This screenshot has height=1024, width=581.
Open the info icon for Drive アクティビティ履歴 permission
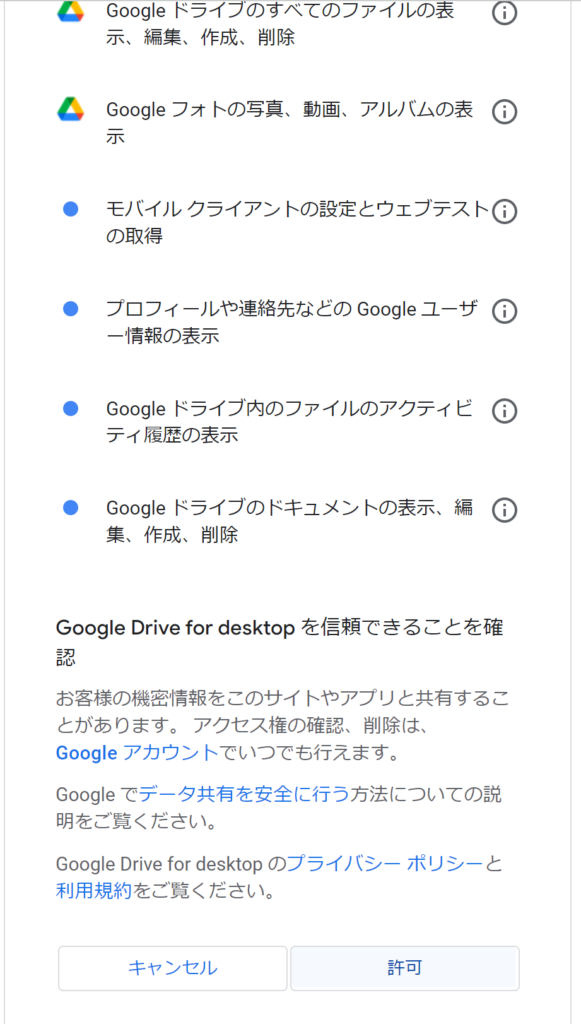point(505,411)
